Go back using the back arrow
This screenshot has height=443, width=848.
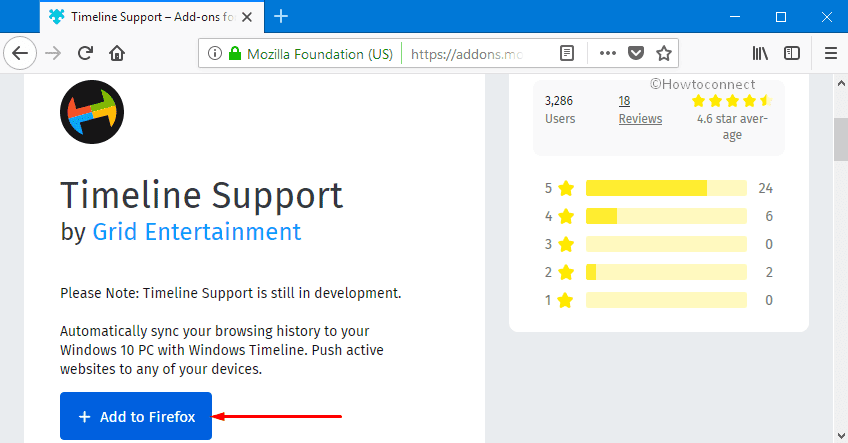coord(20,53)
